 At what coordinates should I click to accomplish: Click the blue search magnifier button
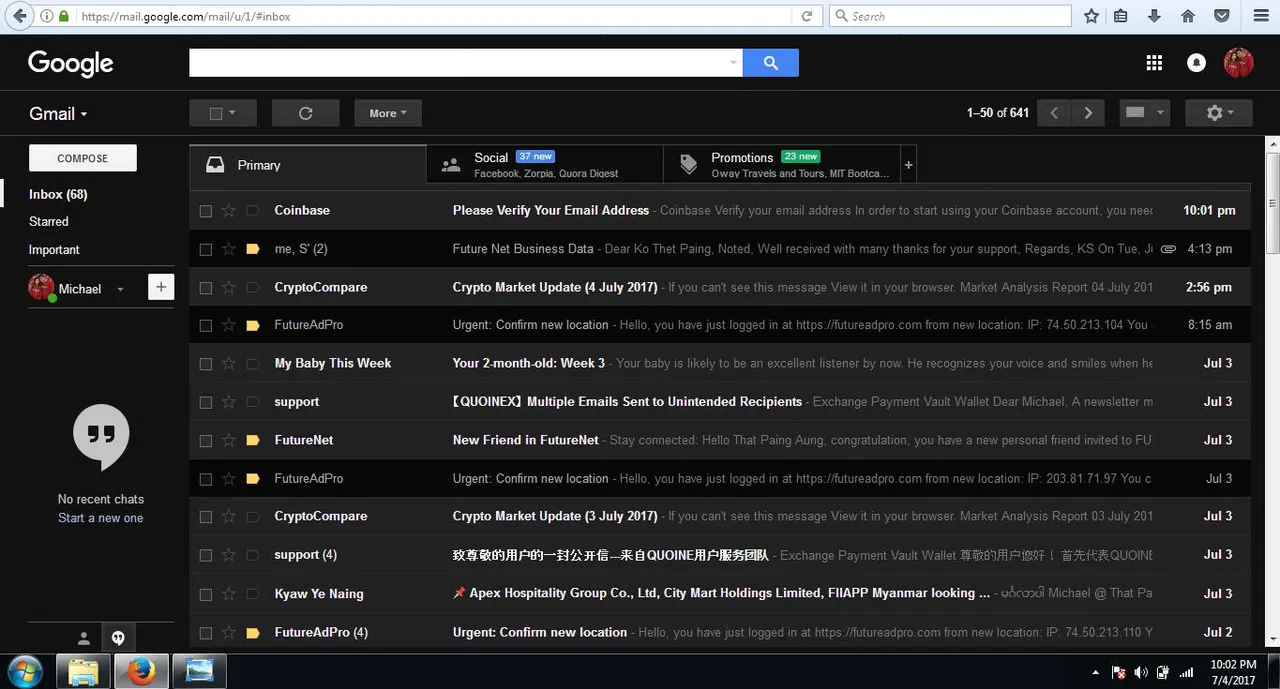pos(771,63)
